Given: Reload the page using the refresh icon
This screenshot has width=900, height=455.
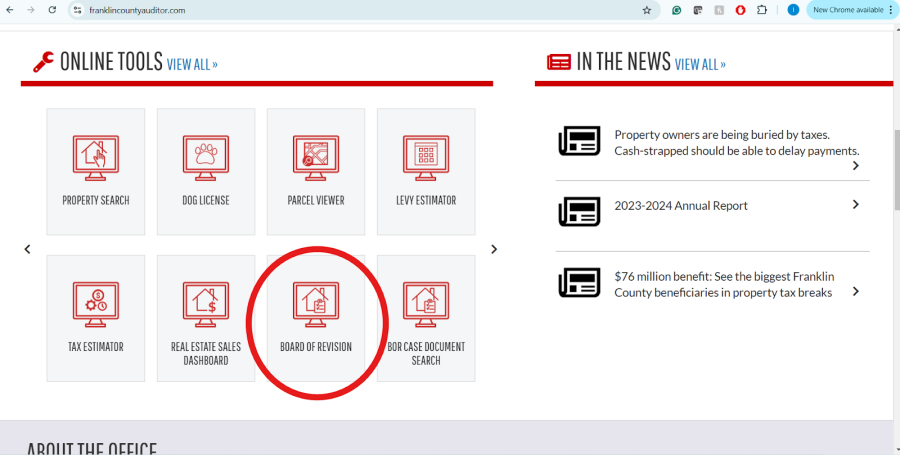Looking at the screenshot, I should pos(52,10).
